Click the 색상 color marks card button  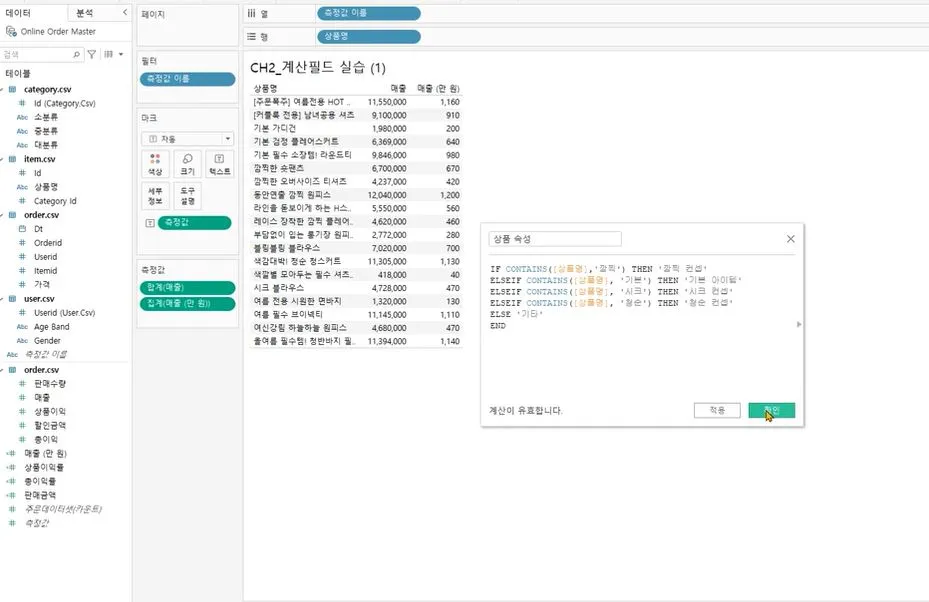155,164
